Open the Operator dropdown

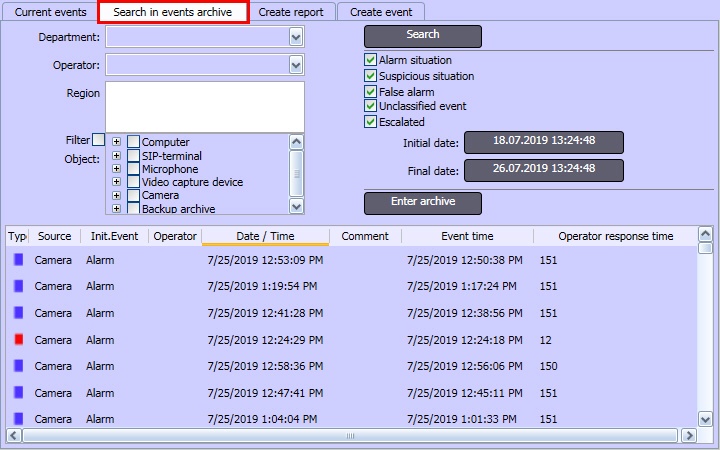(296, 65)
